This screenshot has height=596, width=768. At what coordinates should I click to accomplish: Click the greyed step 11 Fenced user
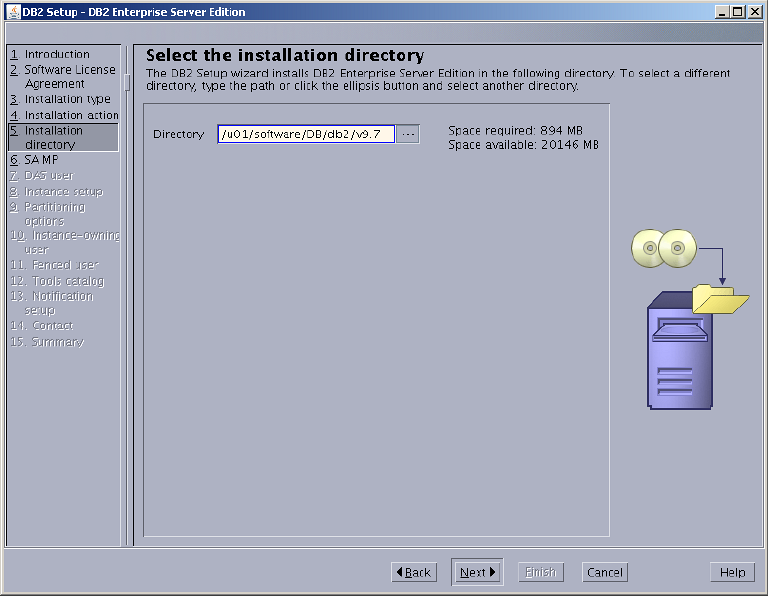(54, 265)
